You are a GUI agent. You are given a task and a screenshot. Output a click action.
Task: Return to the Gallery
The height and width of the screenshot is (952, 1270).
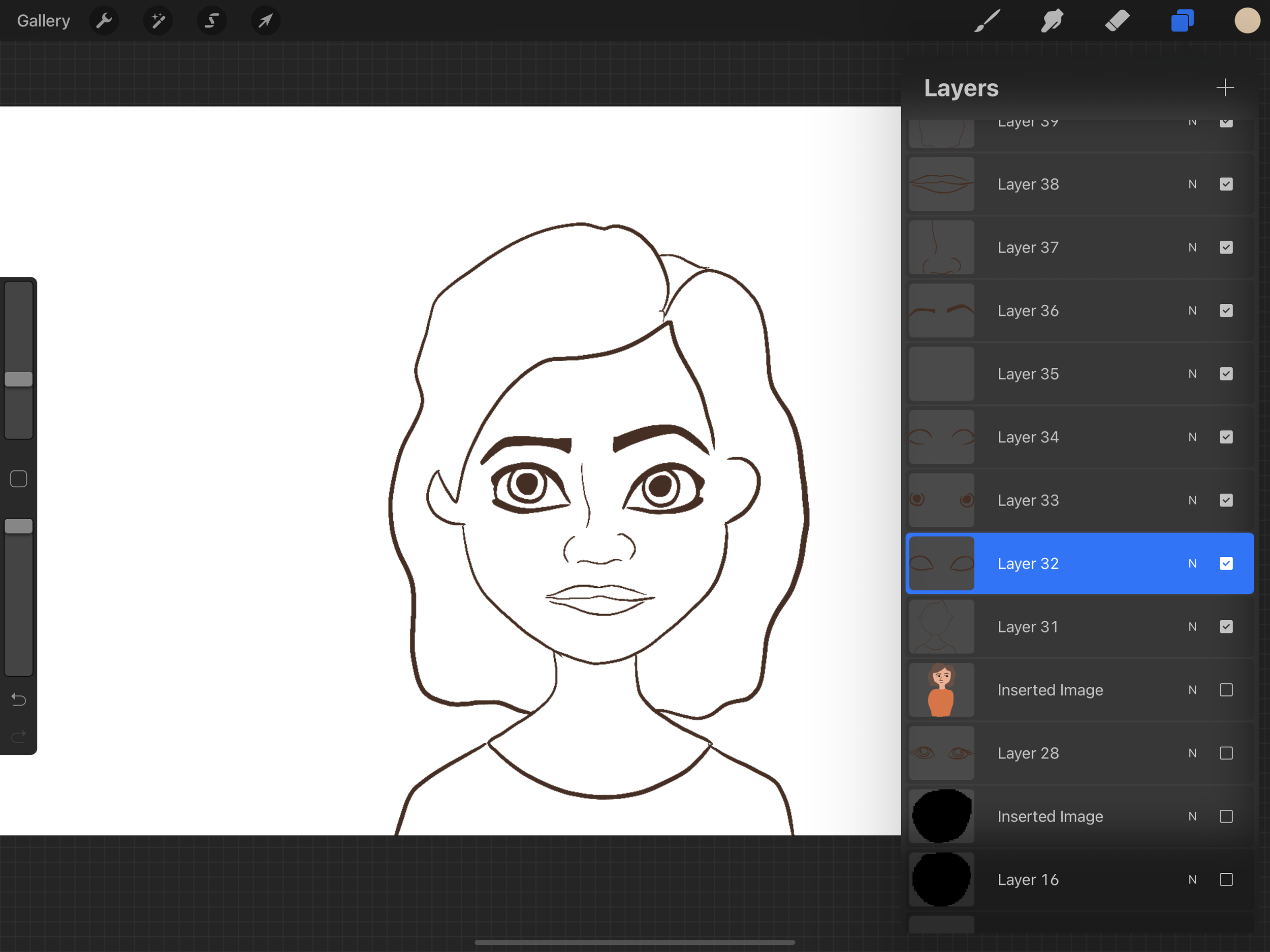coord(43,21)
